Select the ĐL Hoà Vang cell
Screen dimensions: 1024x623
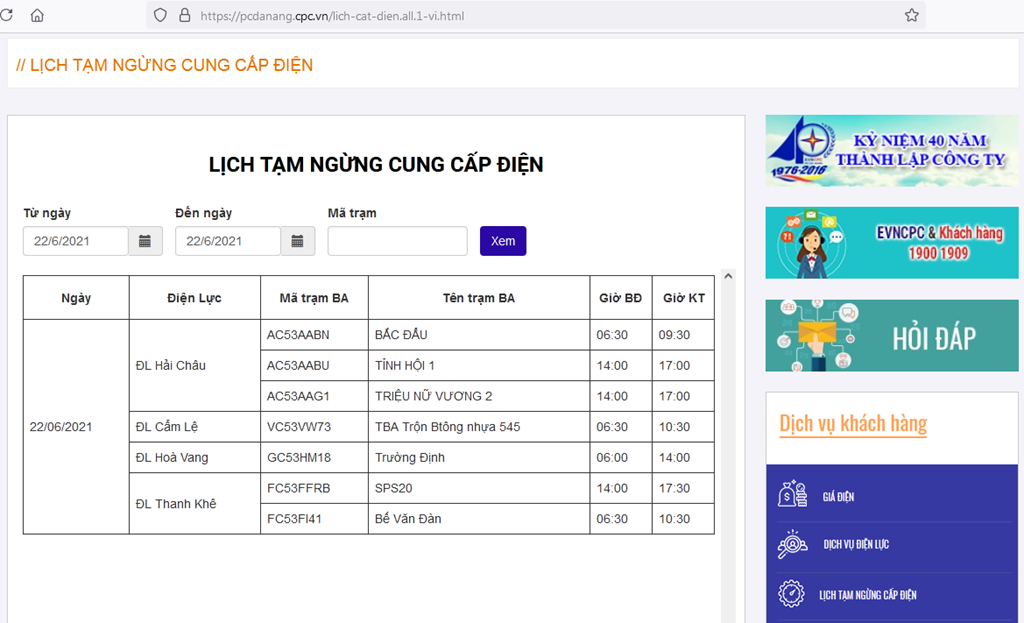click(195, 457)
